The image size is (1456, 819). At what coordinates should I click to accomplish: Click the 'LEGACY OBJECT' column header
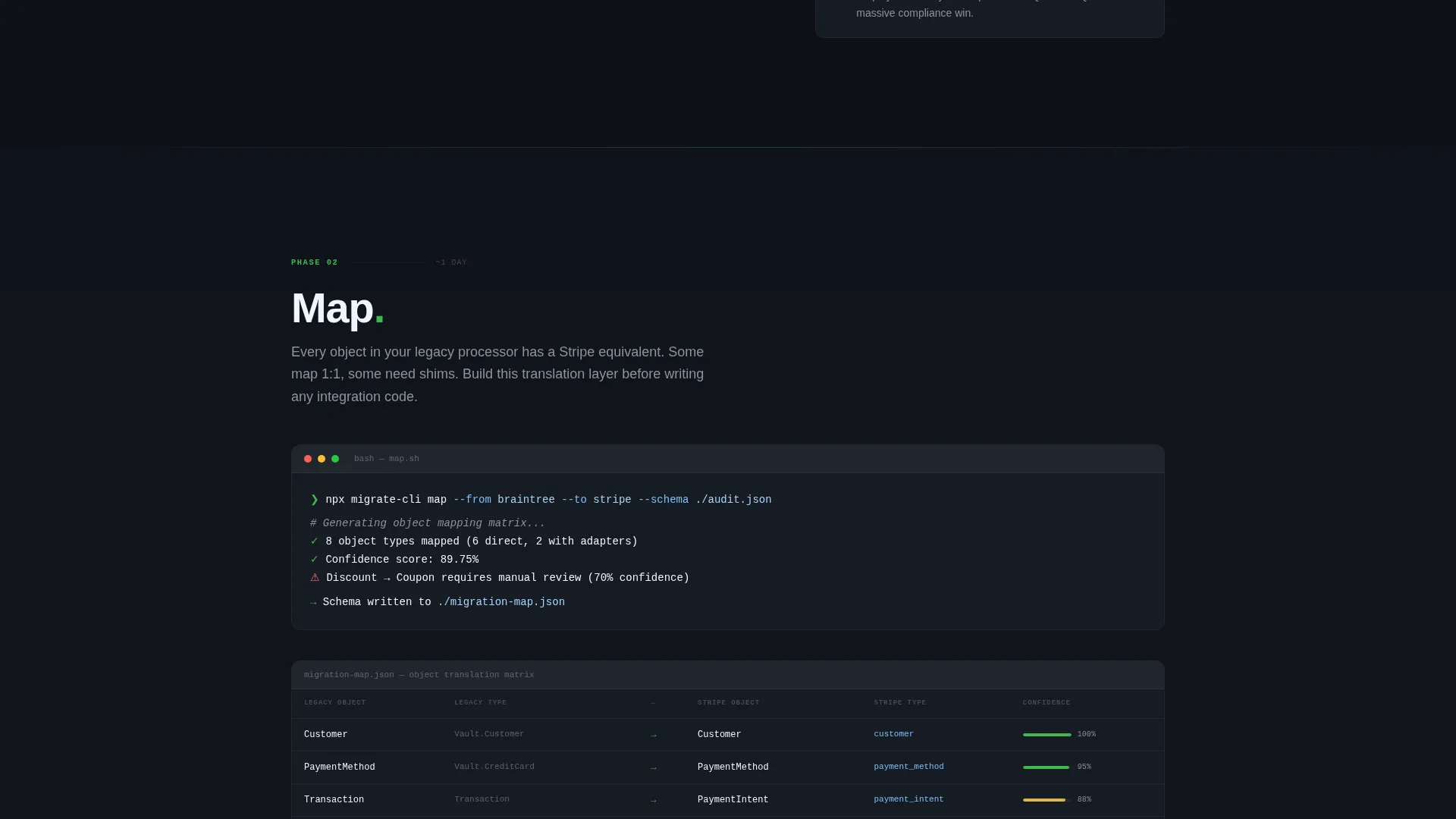click(x=334, y=703)
